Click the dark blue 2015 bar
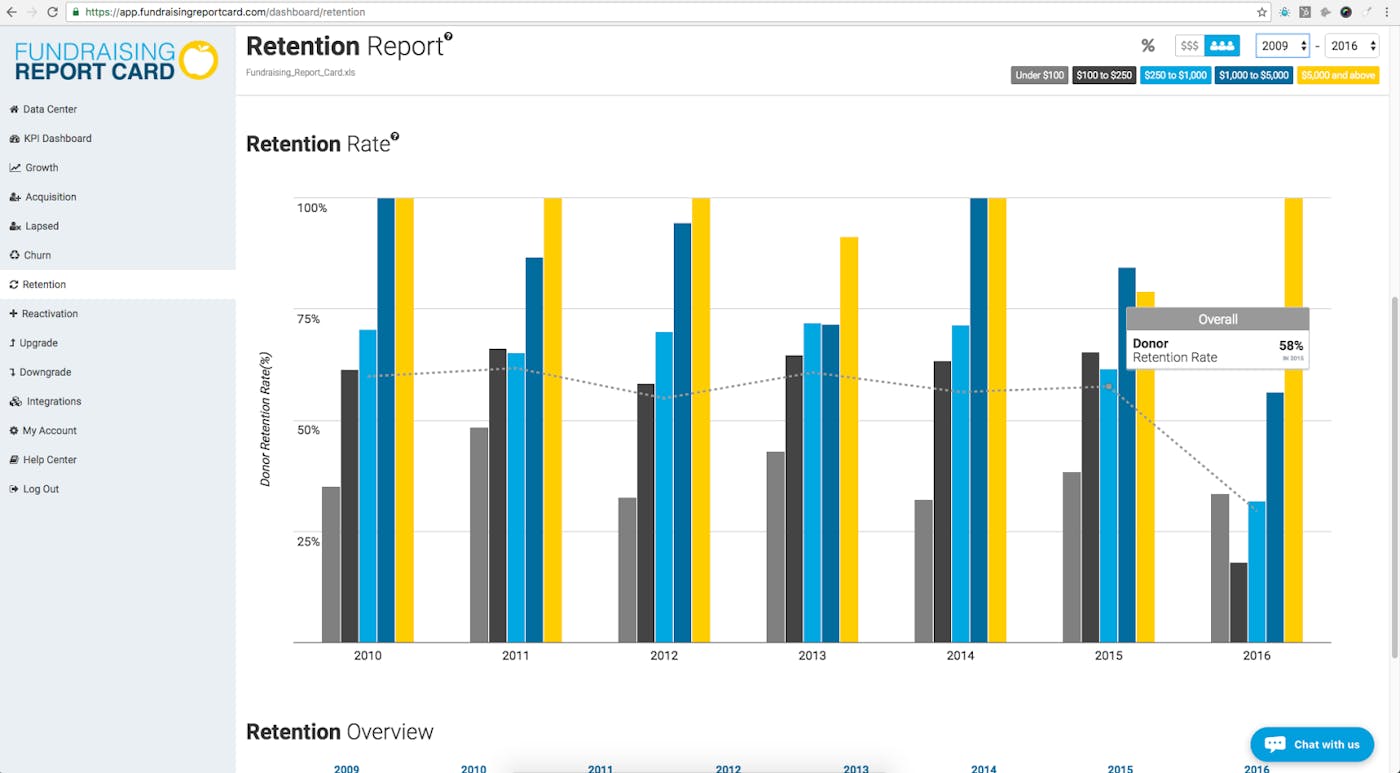The width and height of the screenshot is (1400, 773). click(x=1127, y=455)
